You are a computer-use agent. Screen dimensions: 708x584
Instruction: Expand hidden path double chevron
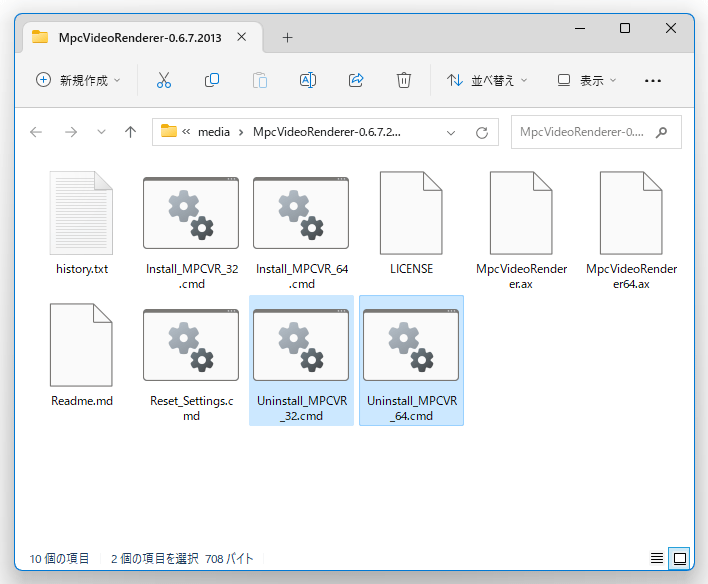click(186, 132)
